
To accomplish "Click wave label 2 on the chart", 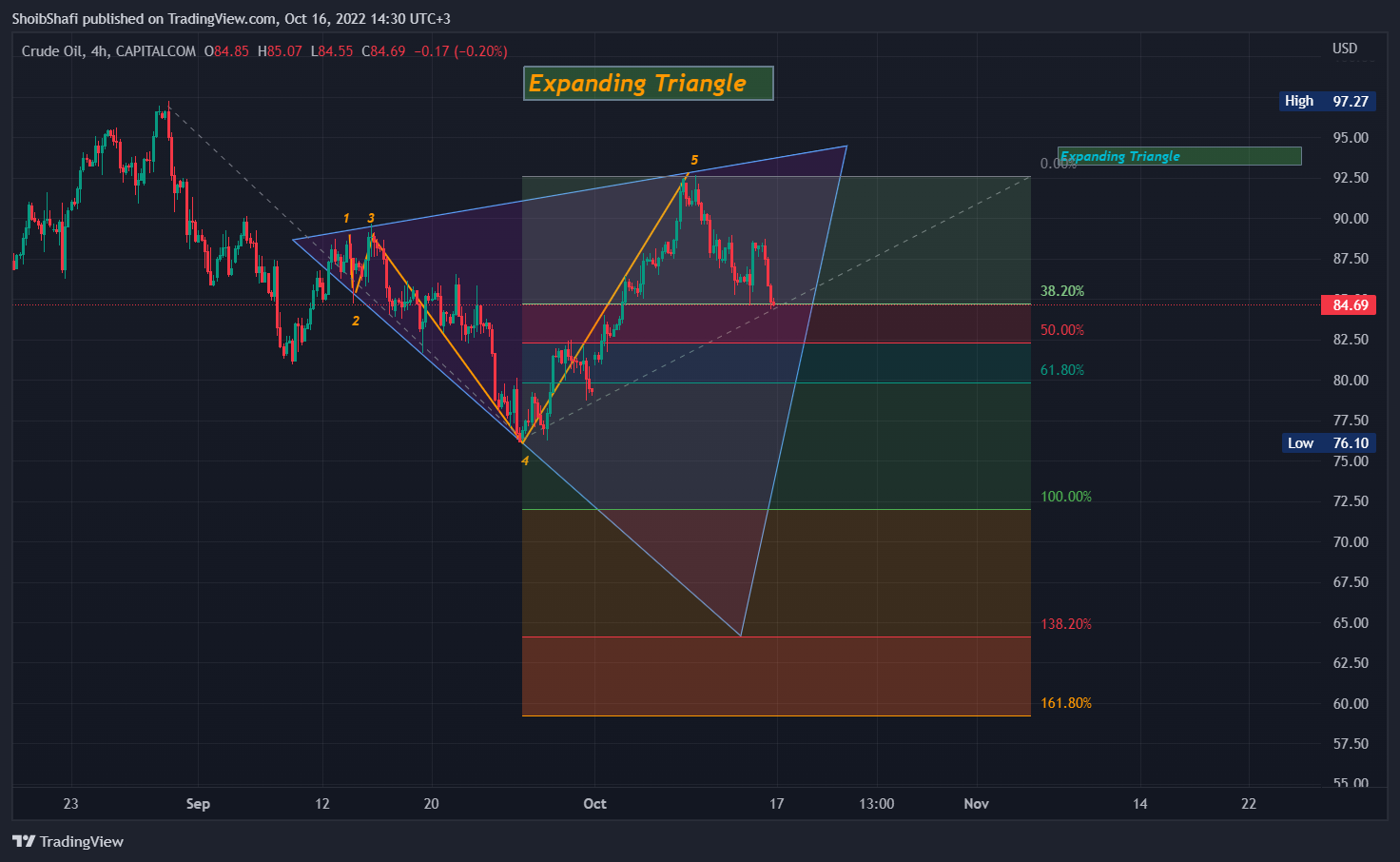I will coord(356,321).
